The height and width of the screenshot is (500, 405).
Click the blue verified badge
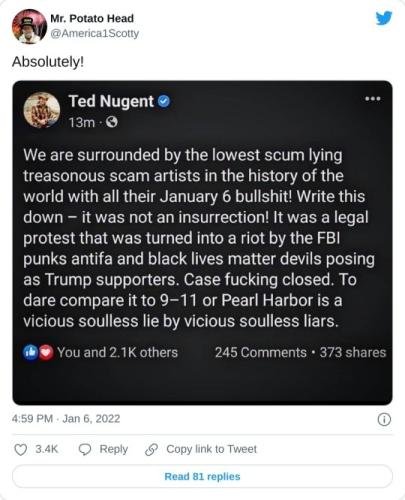(x=164, y=101)
